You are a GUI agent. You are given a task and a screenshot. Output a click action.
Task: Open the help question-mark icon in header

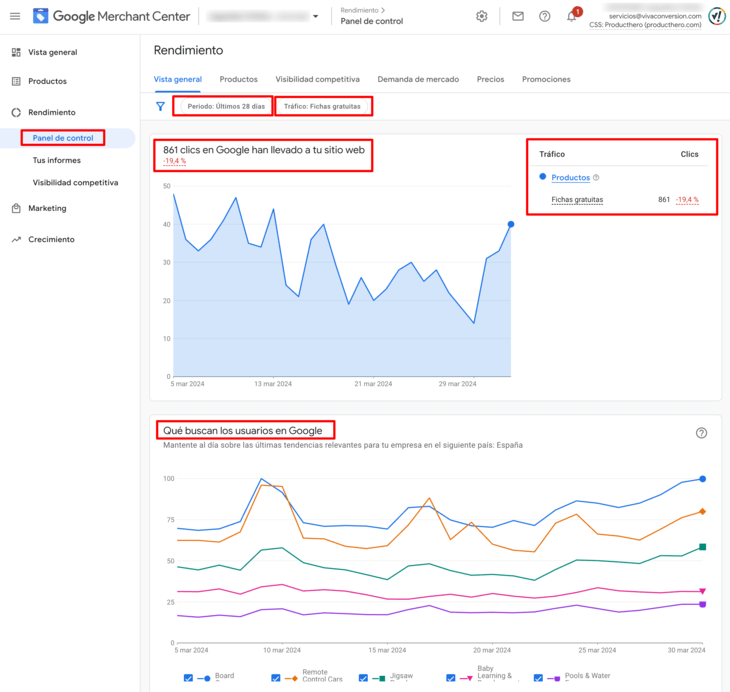point(544,16)
